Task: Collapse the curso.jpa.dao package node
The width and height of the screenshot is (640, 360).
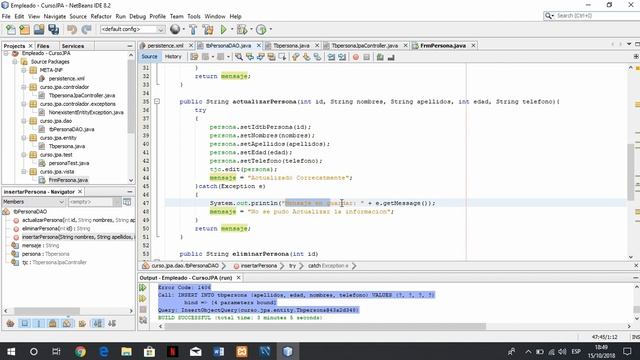Action: click(24, 121)
